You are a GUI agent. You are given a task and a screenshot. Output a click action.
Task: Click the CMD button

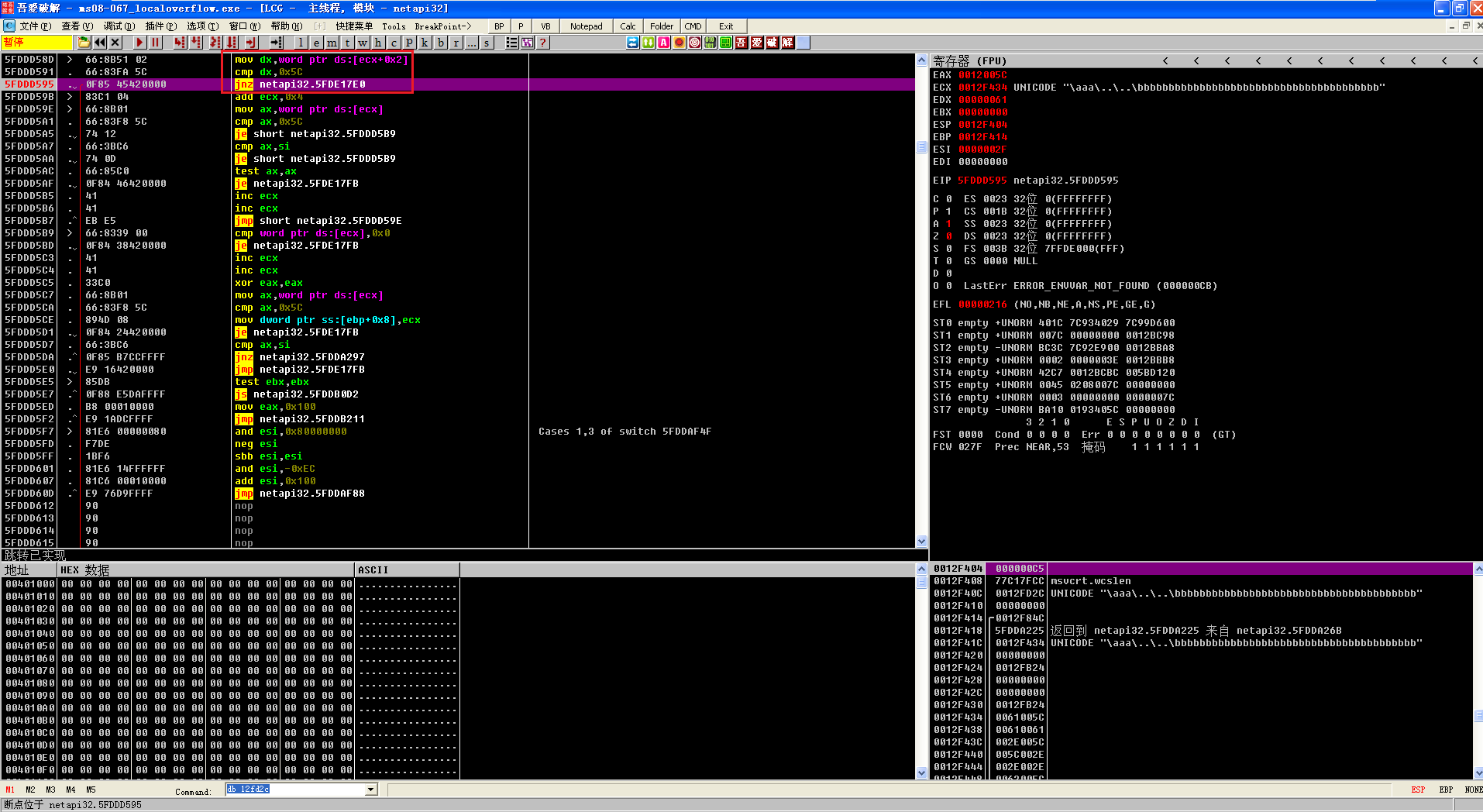[x=693, y=26]
